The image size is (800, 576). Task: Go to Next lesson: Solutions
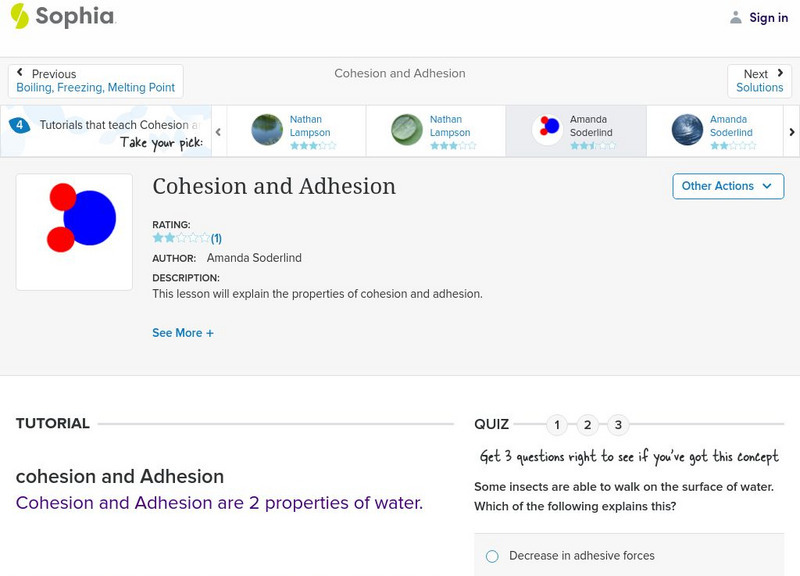(x=759, y=81)
